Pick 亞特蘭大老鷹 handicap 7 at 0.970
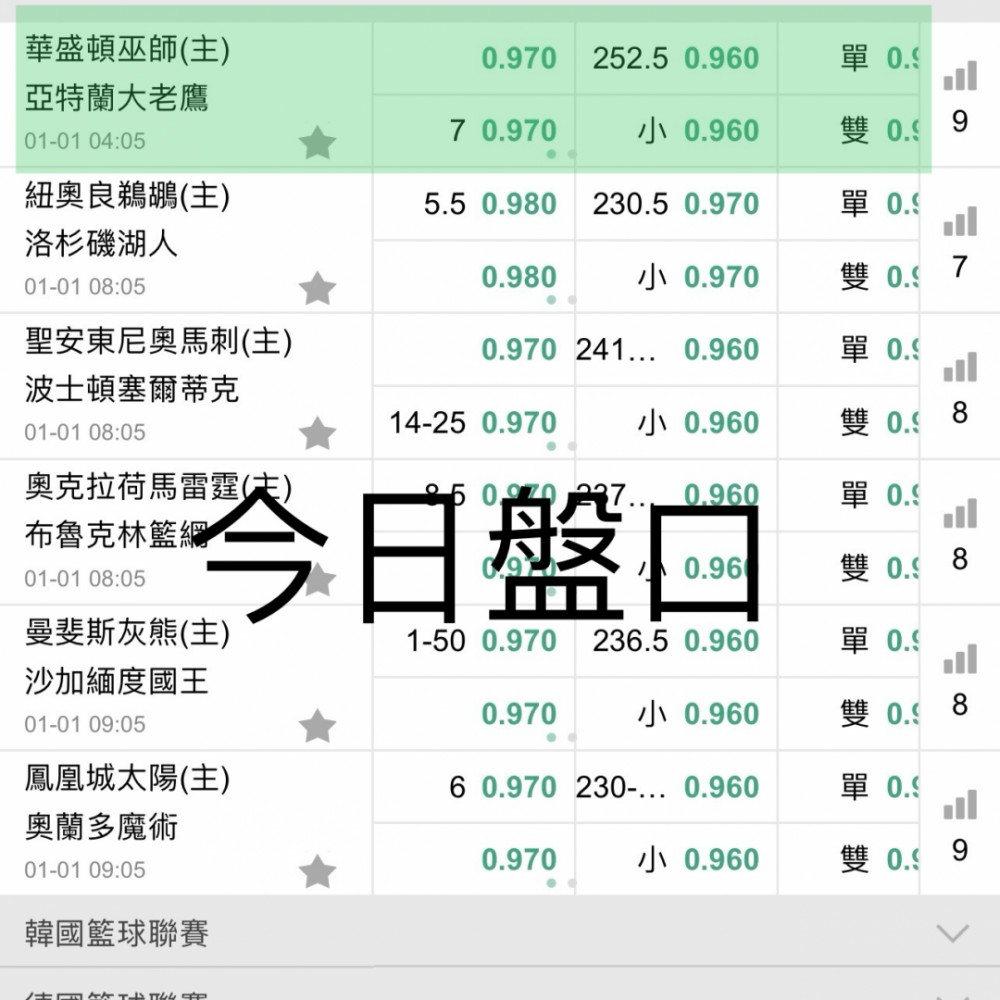1000x1000 pixels. (473, 131)
